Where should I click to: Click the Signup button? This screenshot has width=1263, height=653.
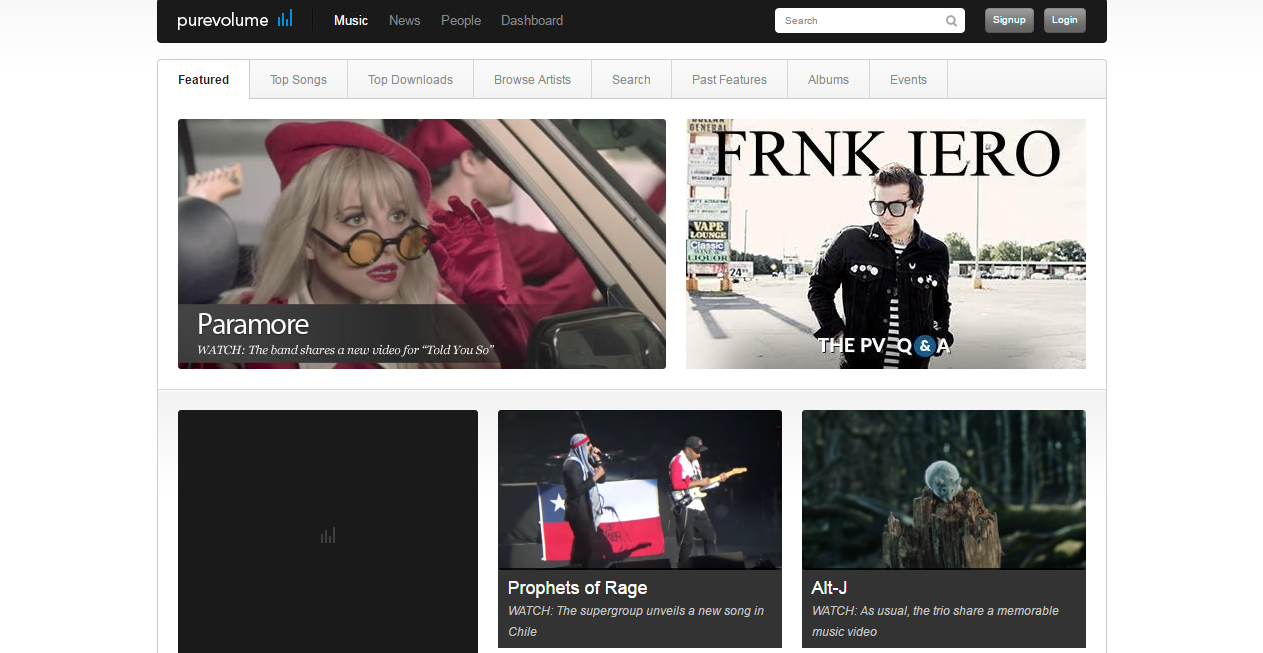(x=1009, y=21)
